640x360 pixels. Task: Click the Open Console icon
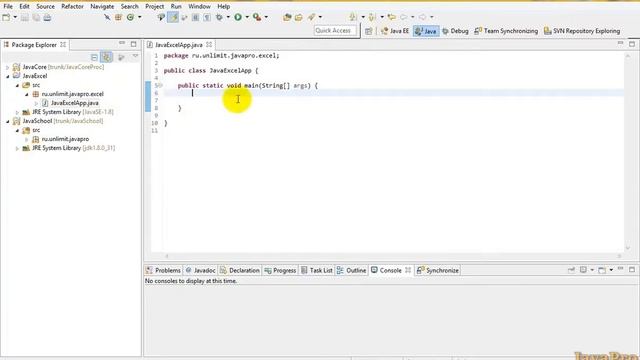(x=602, y=270)
